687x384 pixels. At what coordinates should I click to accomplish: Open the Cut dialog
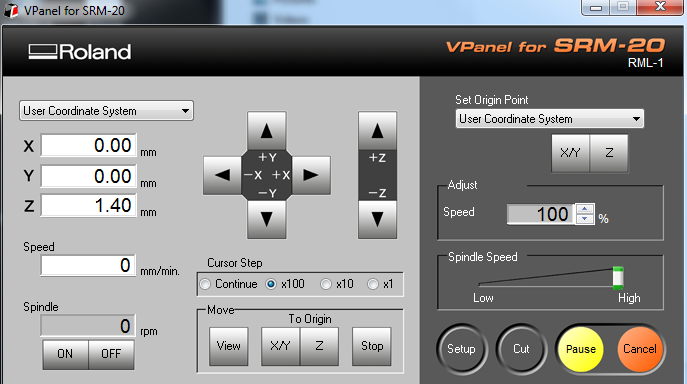point(521,349)
